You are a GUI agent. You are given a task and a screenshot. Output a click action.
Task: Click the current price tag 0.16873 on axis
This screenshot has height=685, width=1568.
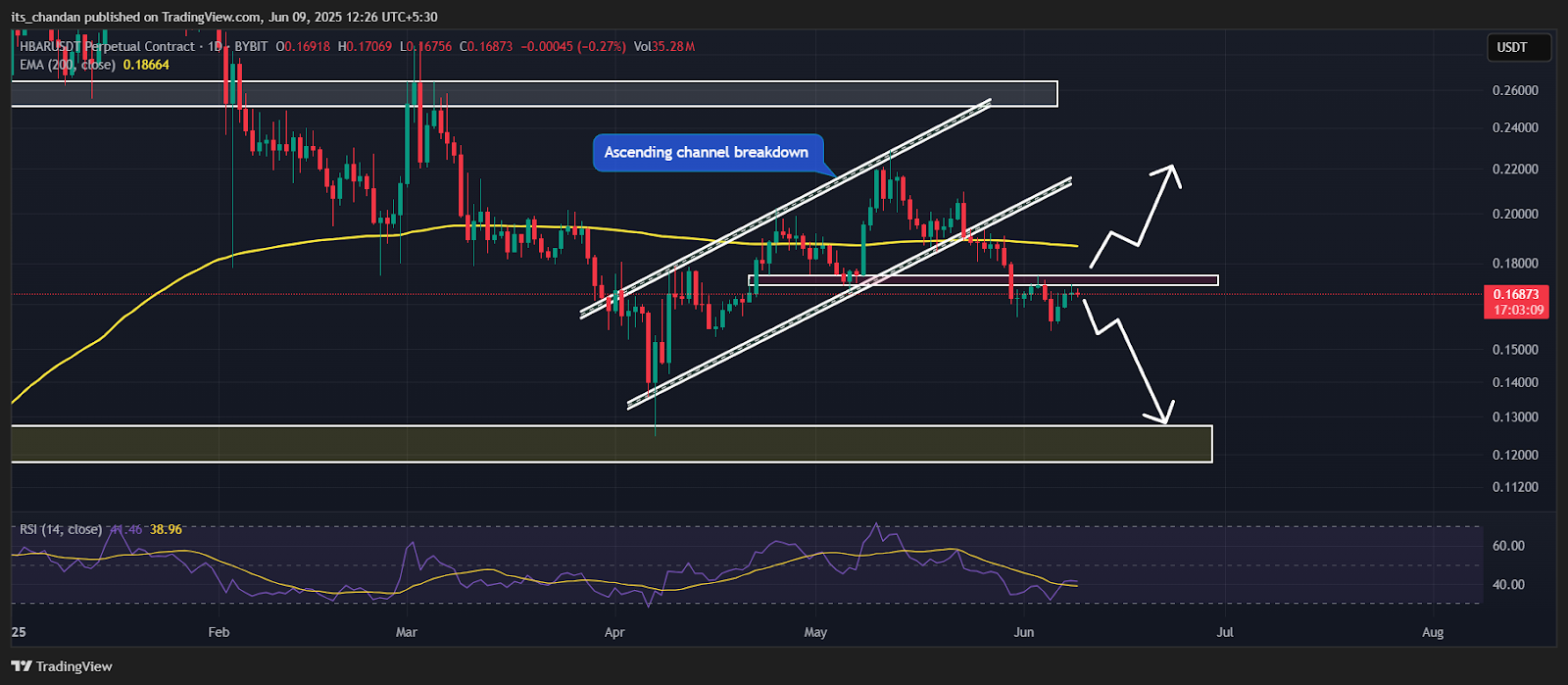[x=1515, y=294]
